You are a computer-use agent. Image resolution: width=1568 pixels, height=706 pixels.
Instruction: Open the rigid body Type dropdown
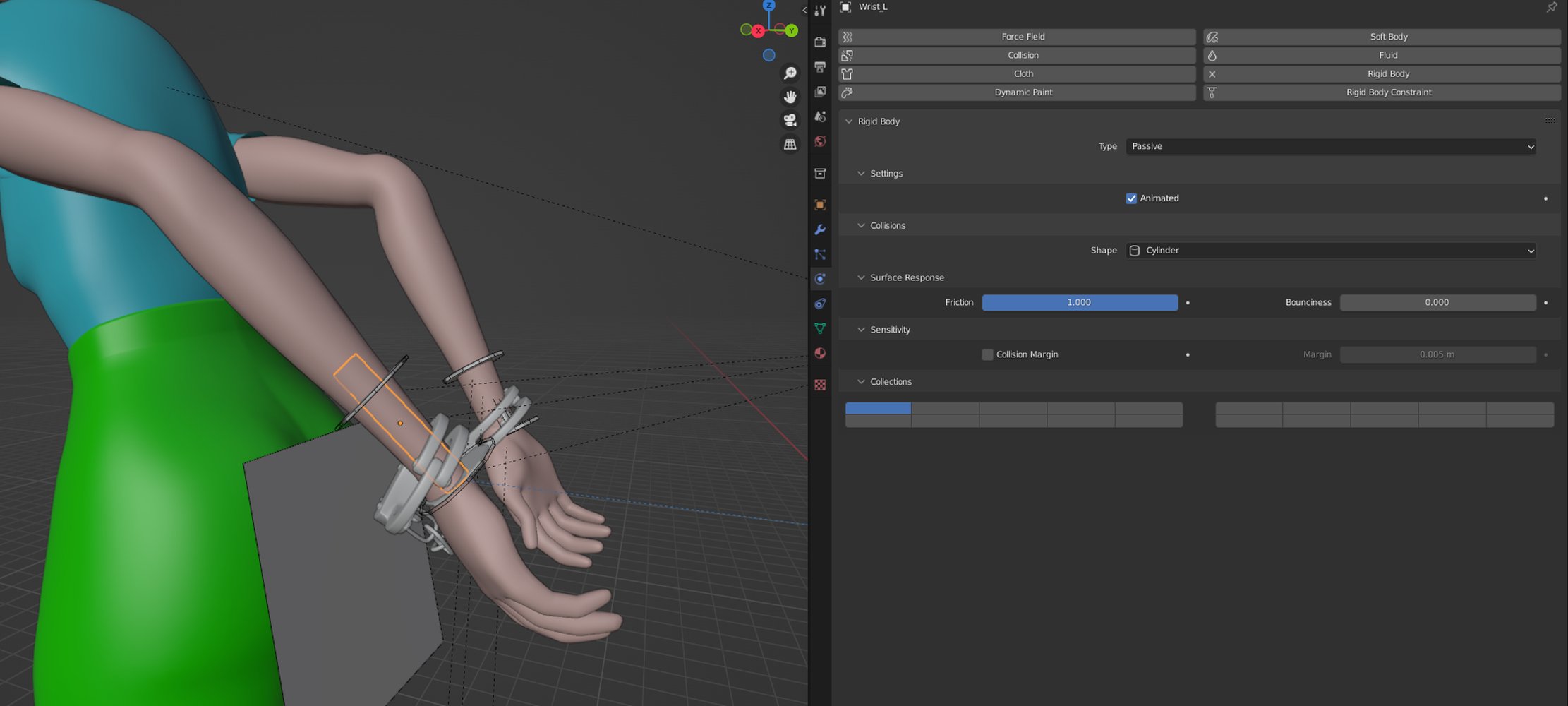(x=1330, y=146)
